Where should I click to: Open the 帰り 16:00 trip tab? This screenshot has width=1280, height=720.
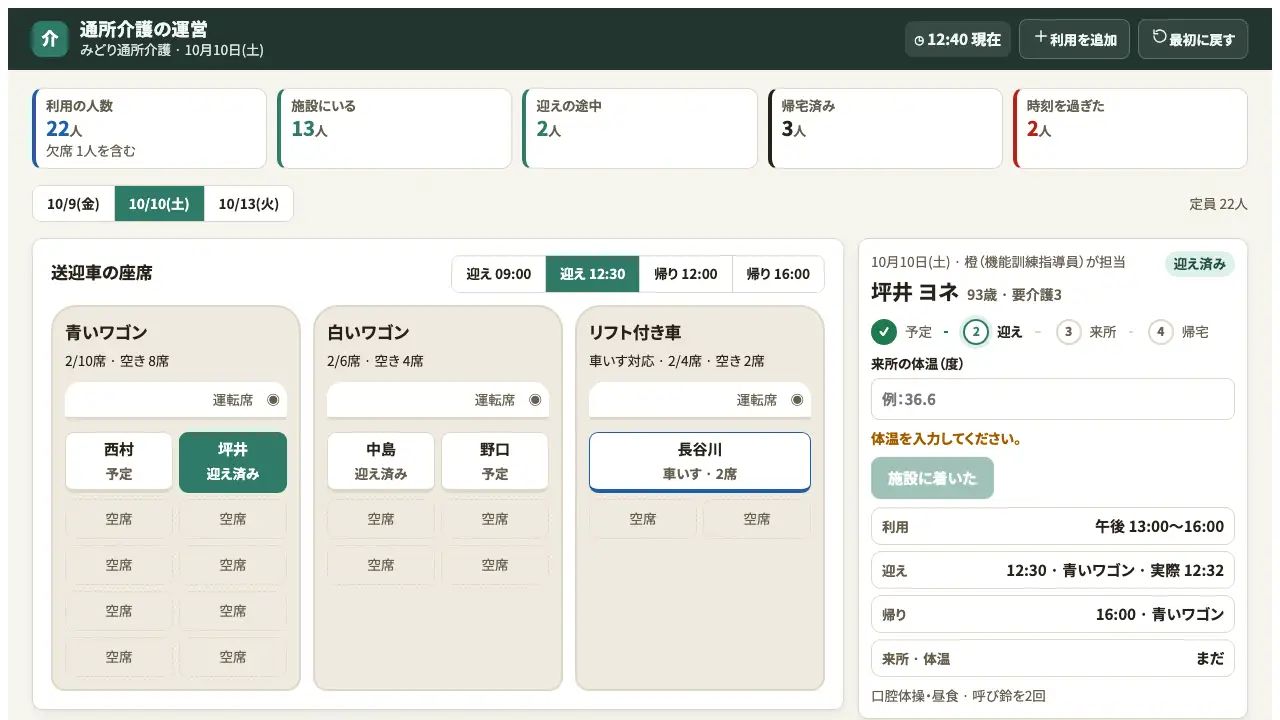tap(778, 274)
